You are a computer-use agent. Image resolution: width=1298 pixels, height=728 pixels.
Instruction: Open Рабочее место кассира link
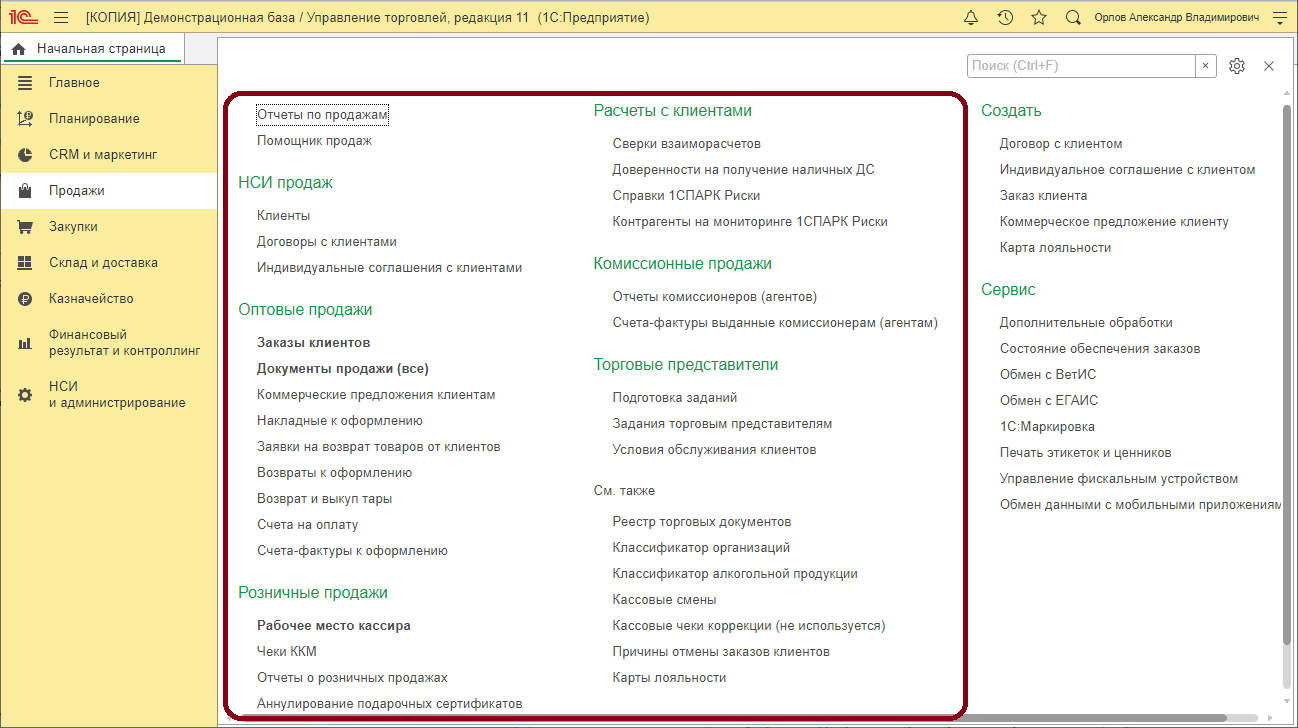[333, 625]
